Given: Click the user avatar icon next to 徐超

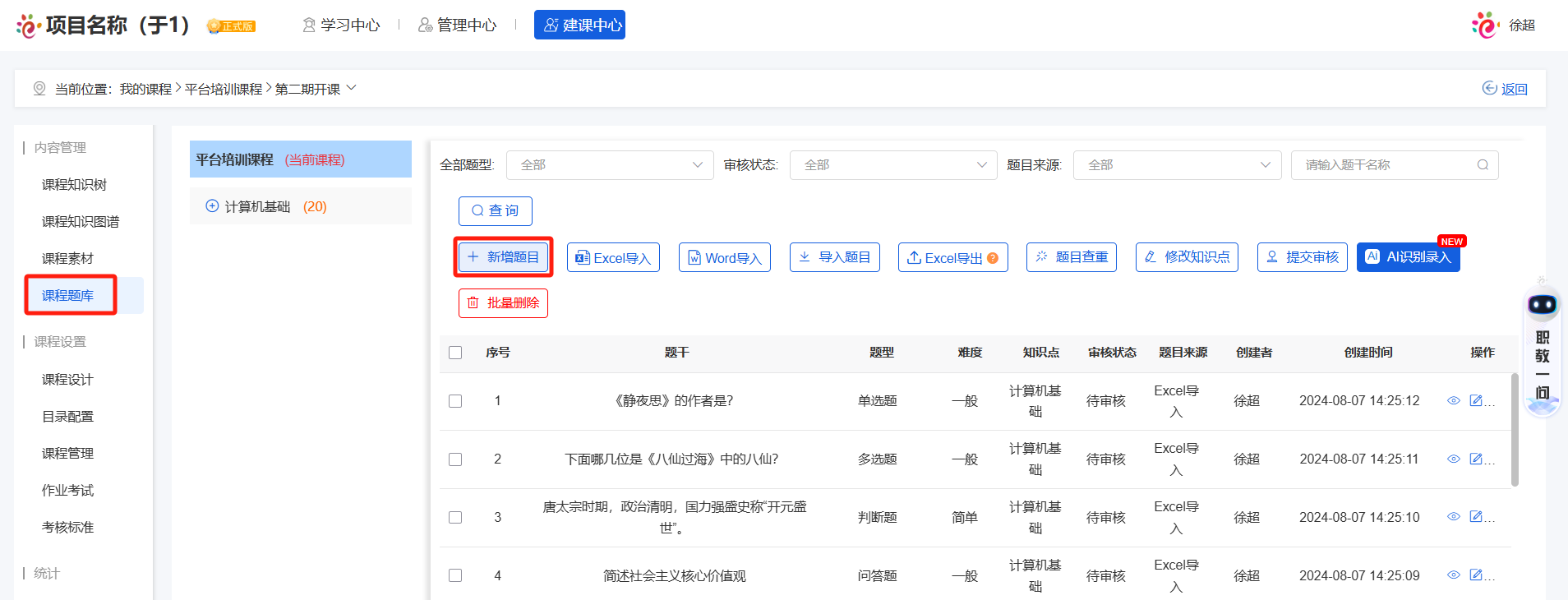Looking at the screenshot, I should [x=1485, y=25].
